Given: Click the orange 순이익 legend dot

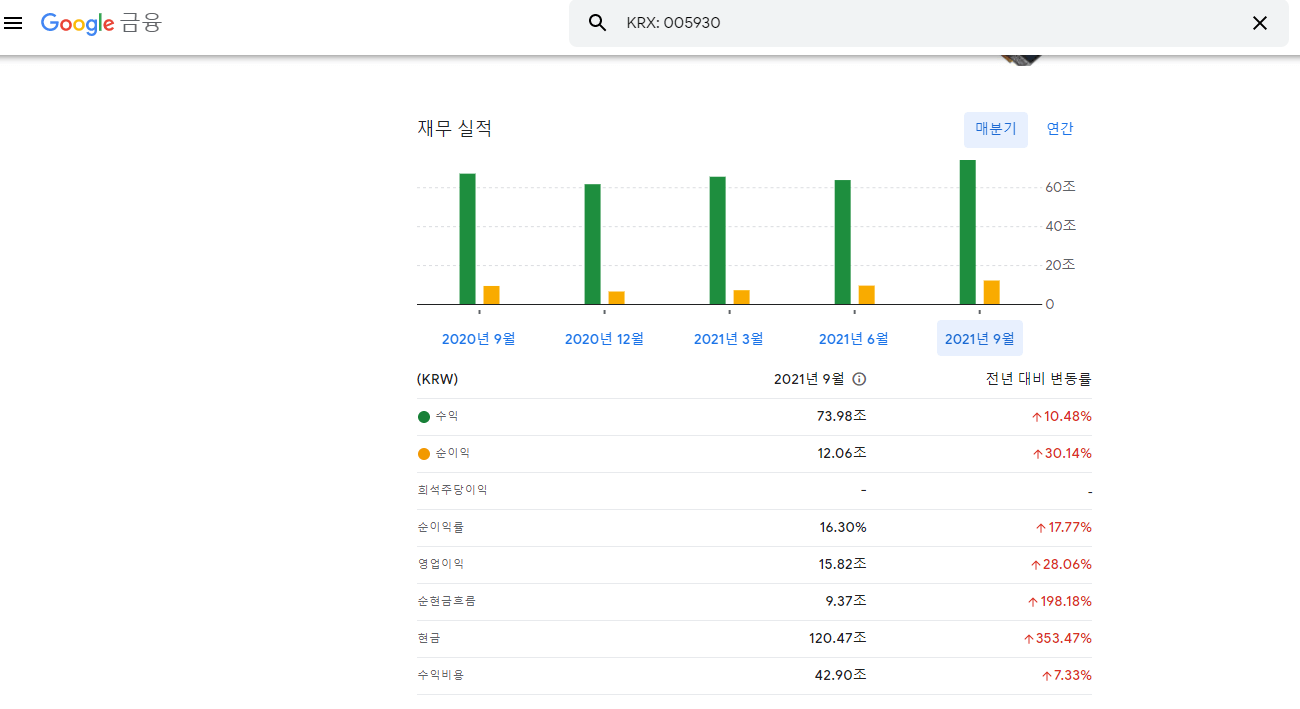Looking at the screenshot, I should [x=424, y=453].
